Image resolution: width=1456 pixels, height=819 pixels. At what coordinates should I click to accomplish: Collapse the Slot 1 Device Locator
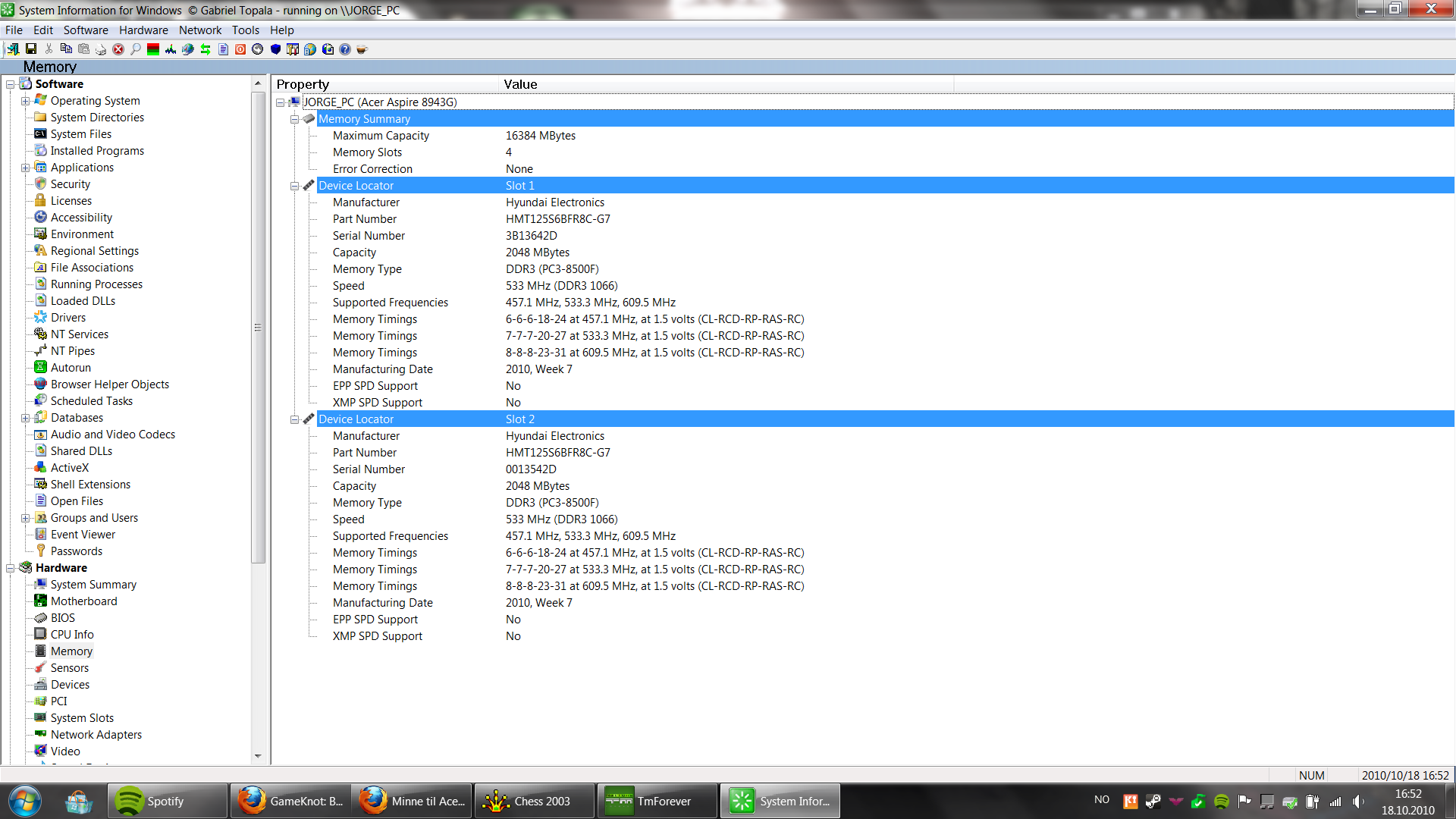pyautogui.click(x=294, y=186)
